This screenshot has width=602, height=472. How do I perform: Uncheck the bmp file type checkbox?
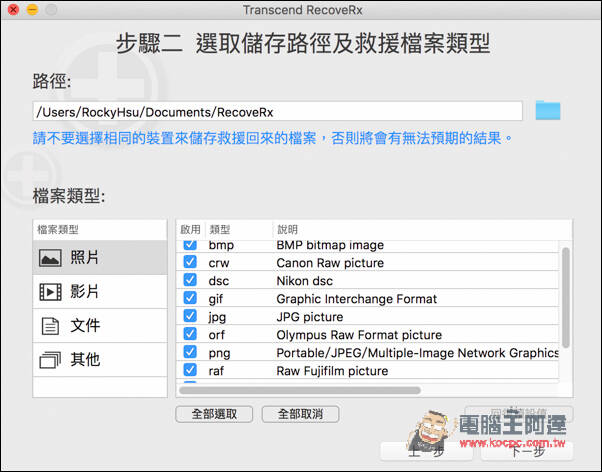[x=190, y=245]
